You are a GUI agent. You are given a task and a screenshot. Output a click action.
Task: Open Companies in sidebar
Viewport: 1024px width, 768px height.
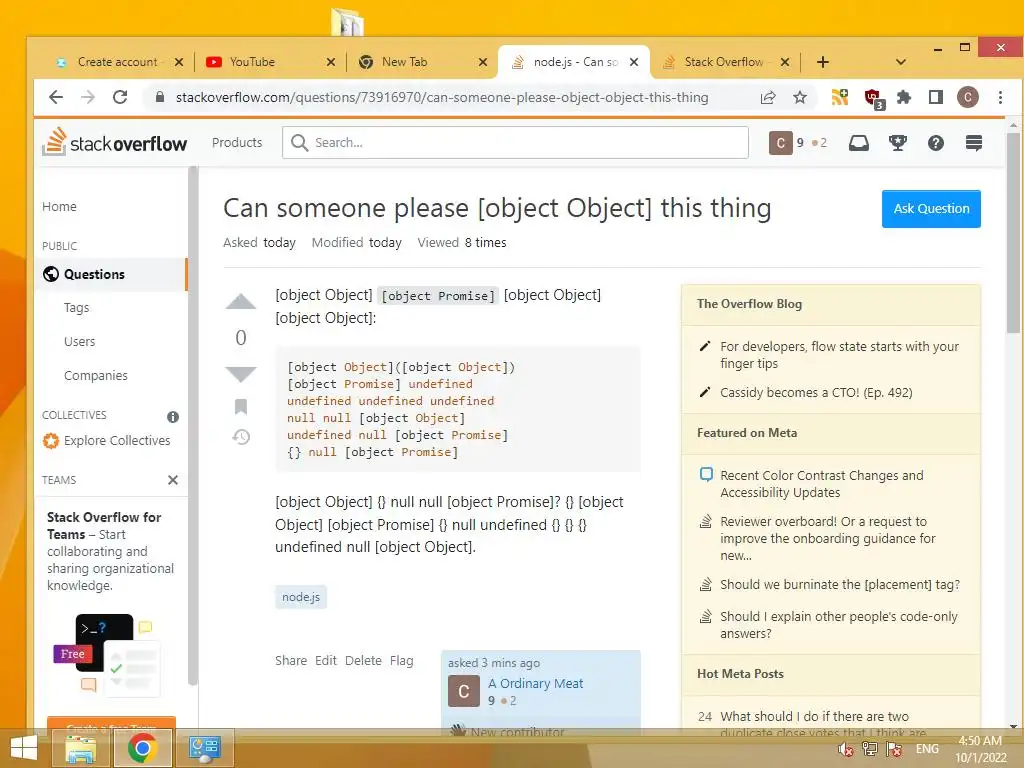pos(96,376)
